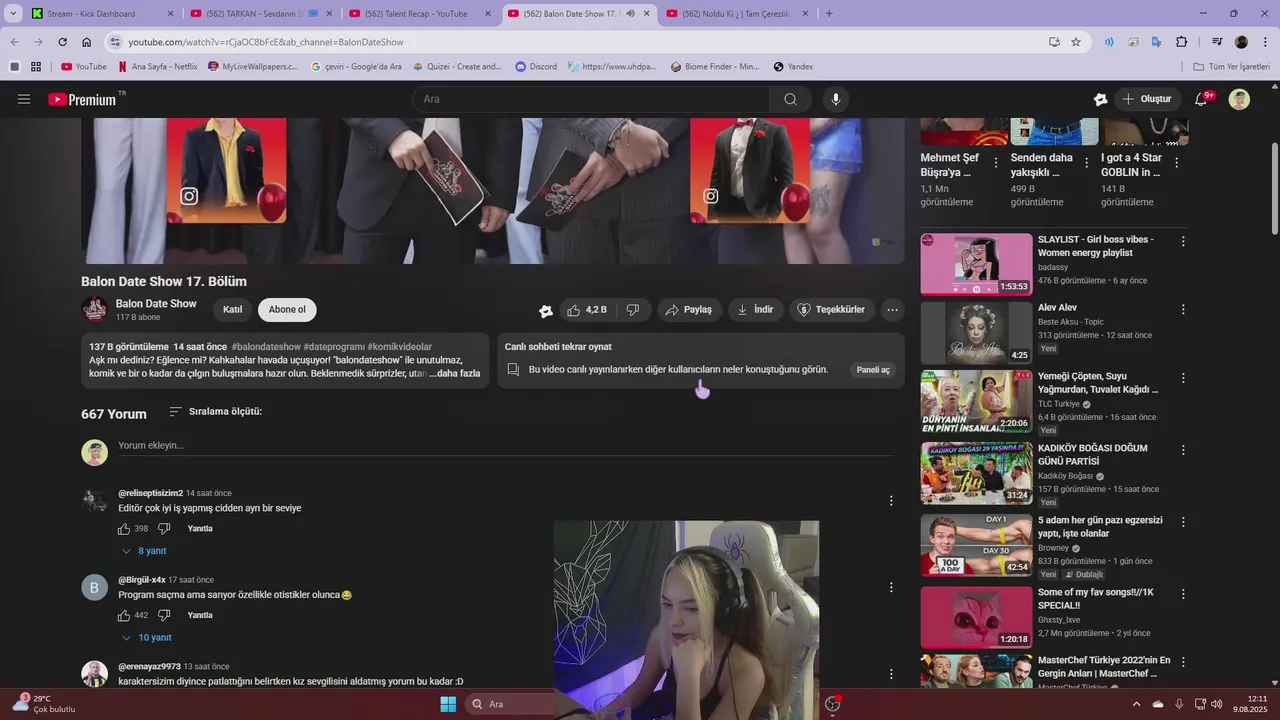Screen dimensions: 1280x720
Task: Reload the page
Action: tap(62, 42)
